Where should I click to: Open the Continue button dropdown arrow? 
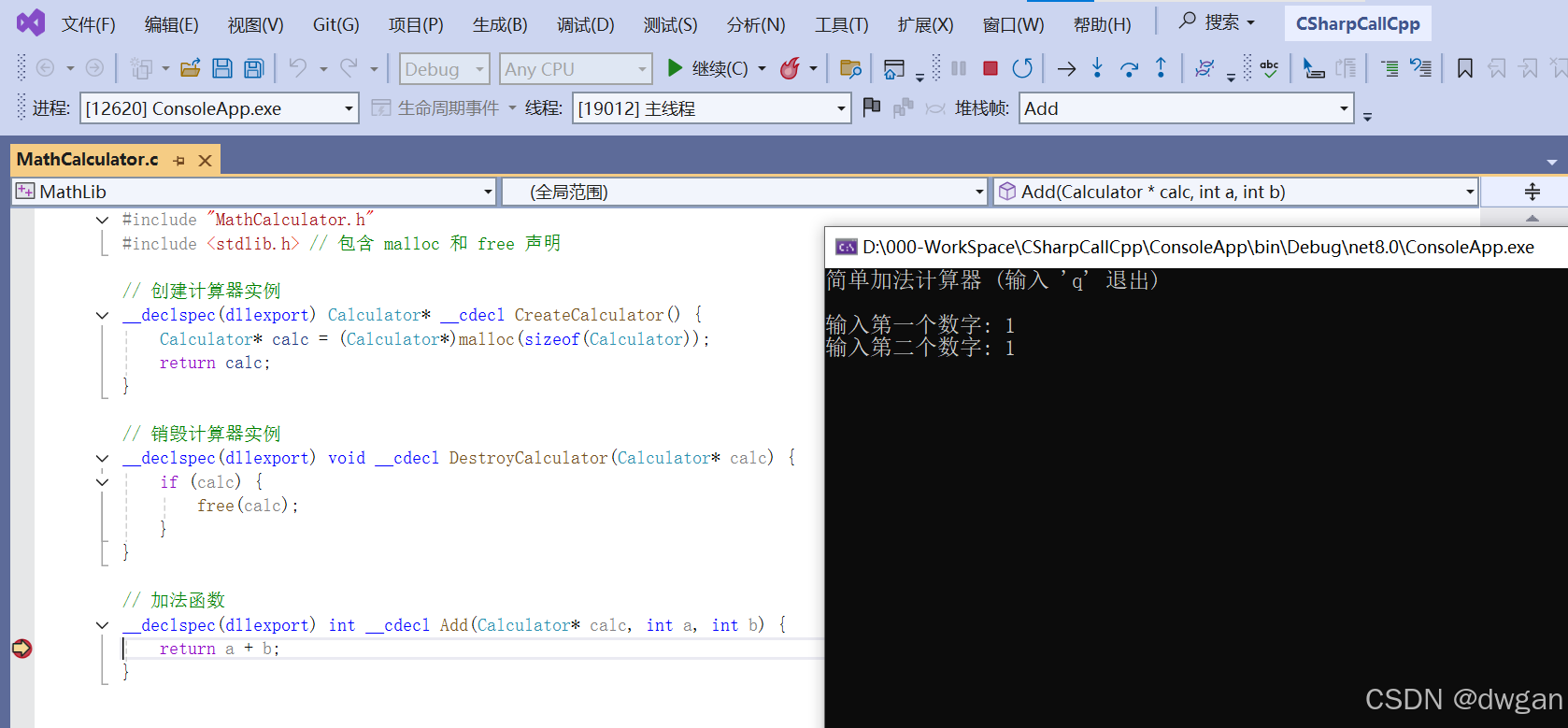[762, 68]
